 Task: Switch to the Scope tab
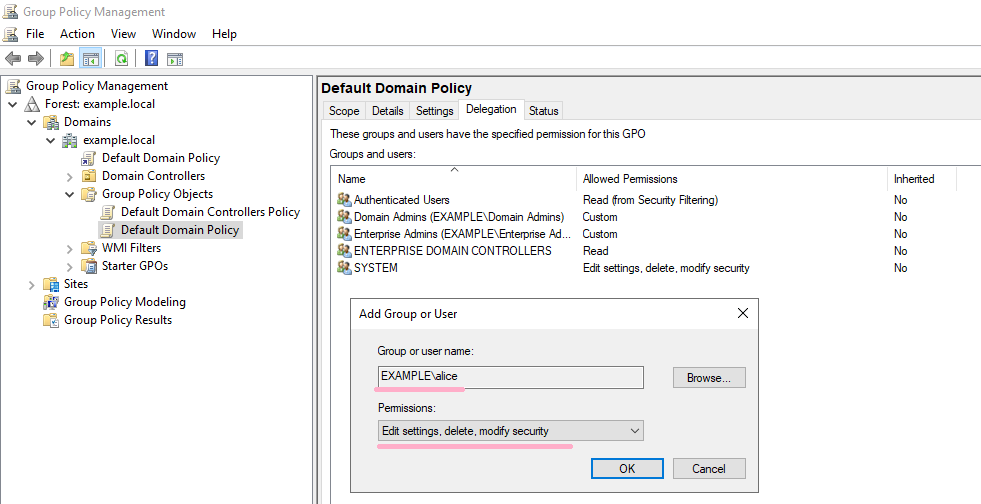click(344, 111)
